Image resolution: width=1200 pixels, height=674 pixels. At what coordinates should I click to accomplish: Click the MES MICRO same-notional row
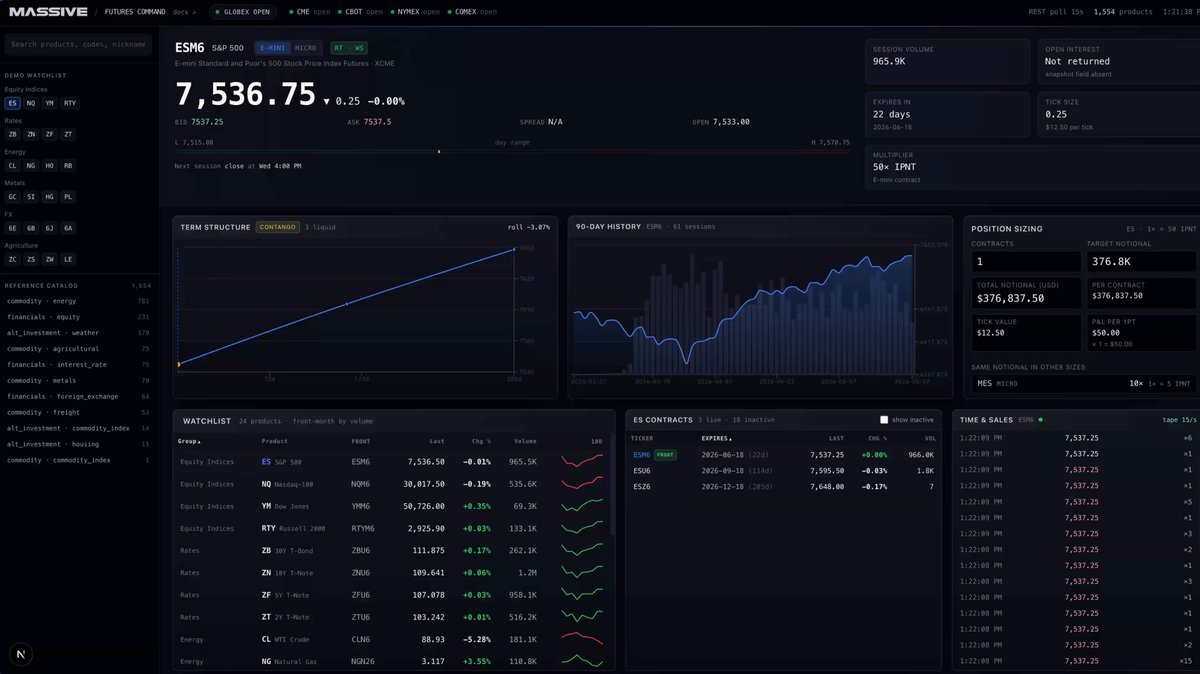(x=1083, y=383)
